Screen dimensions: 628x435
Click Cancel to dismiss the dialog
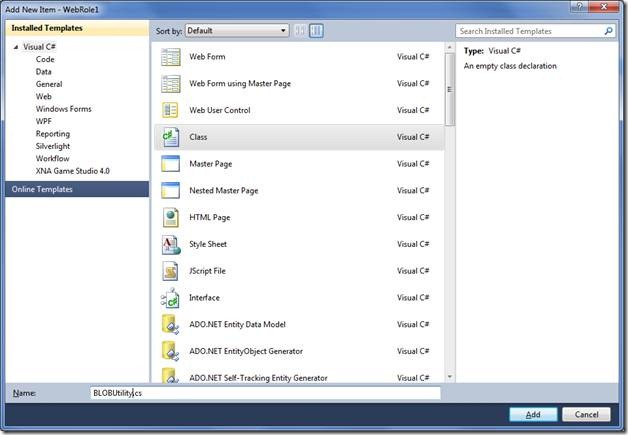(x=586, y=414)
